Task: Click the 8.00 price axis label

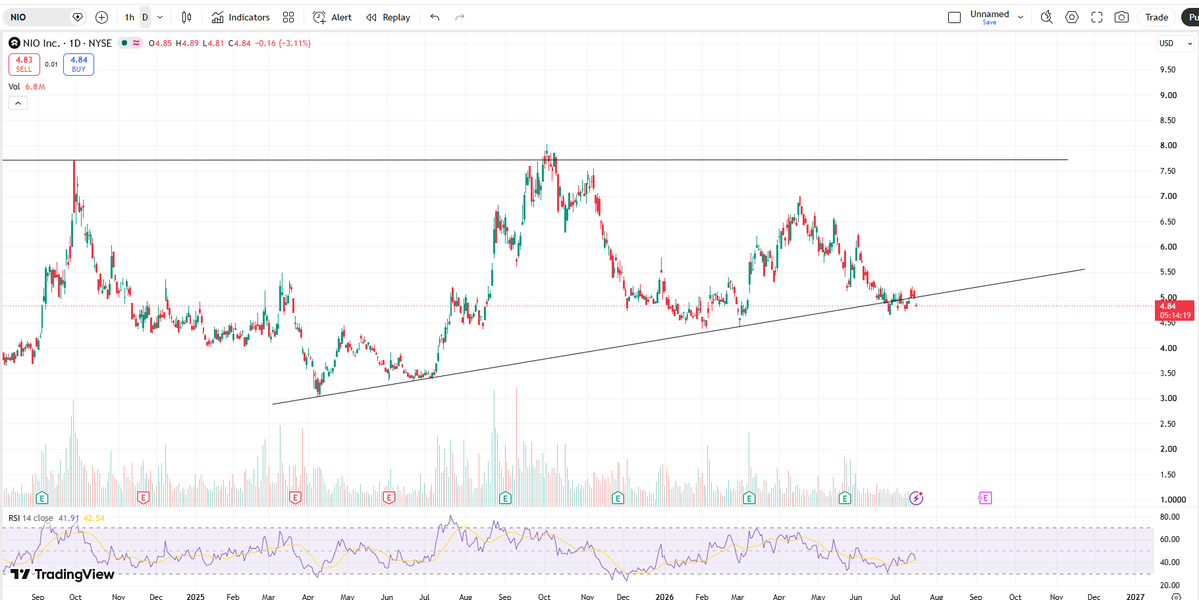Action: (1167, 145)
